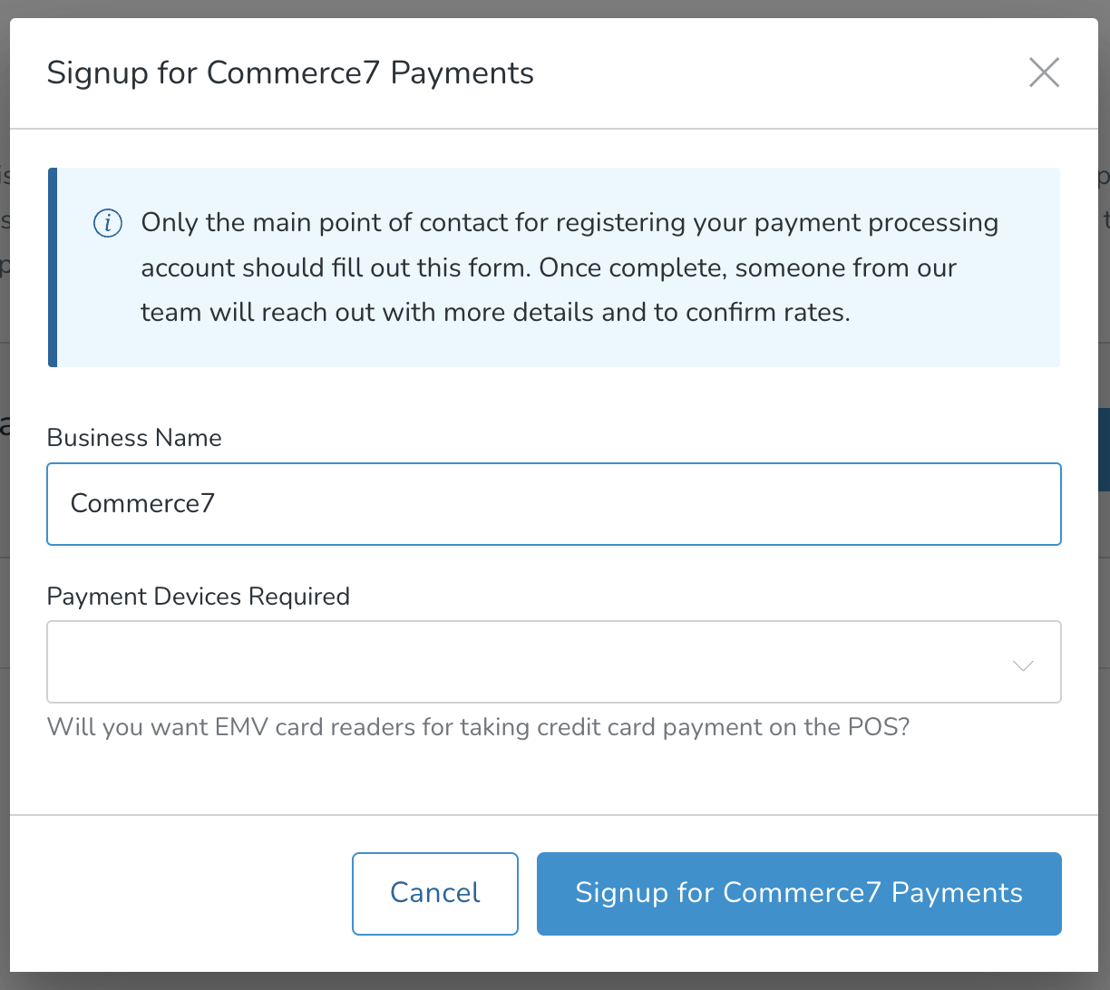Click the info icon in the notice banner
The height and width of the screenshot is (990, 1110).
[x=107, y=223]
